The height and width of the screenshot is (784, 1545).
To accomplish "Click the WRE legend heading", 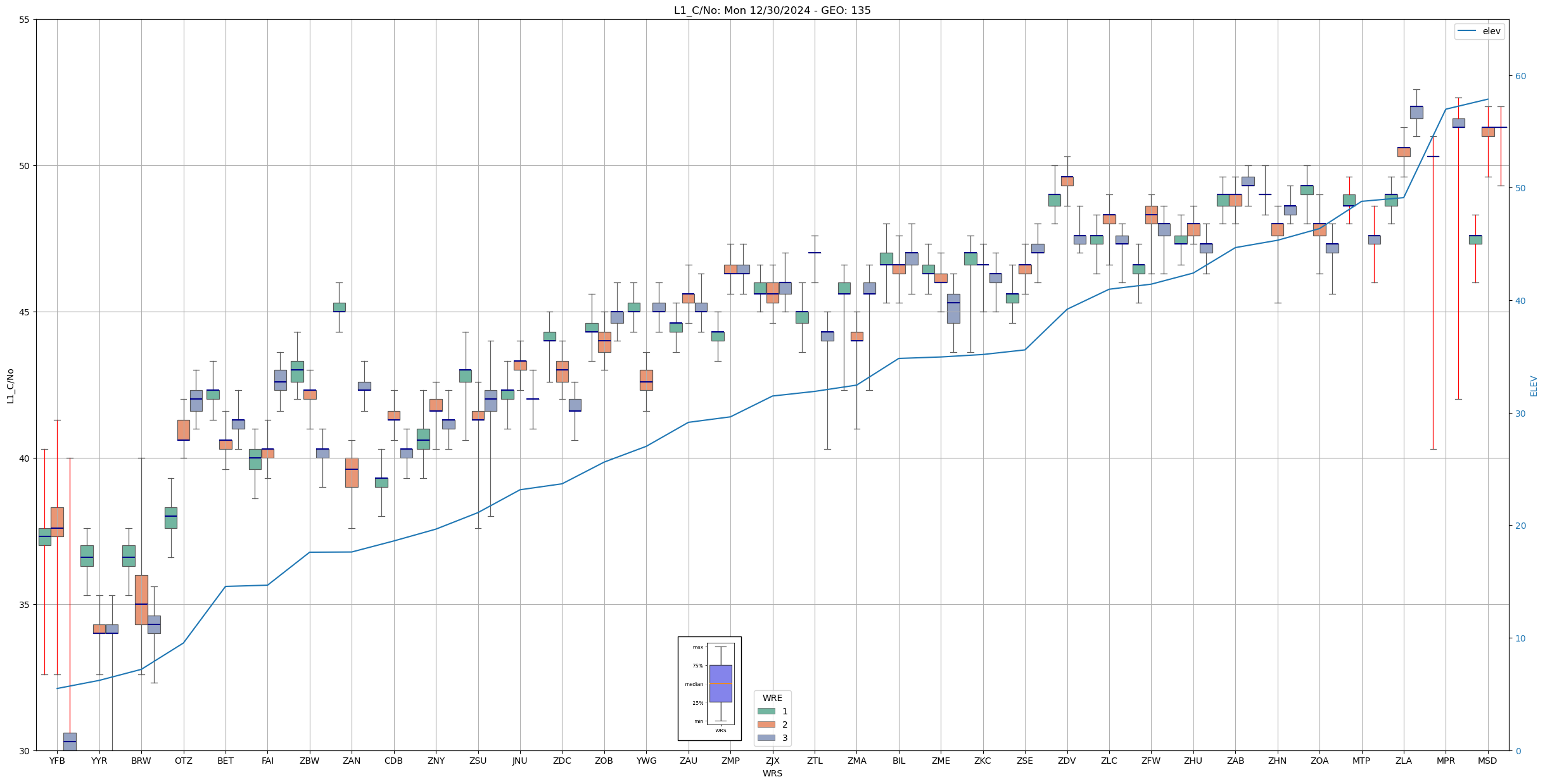I will [772, 698].
